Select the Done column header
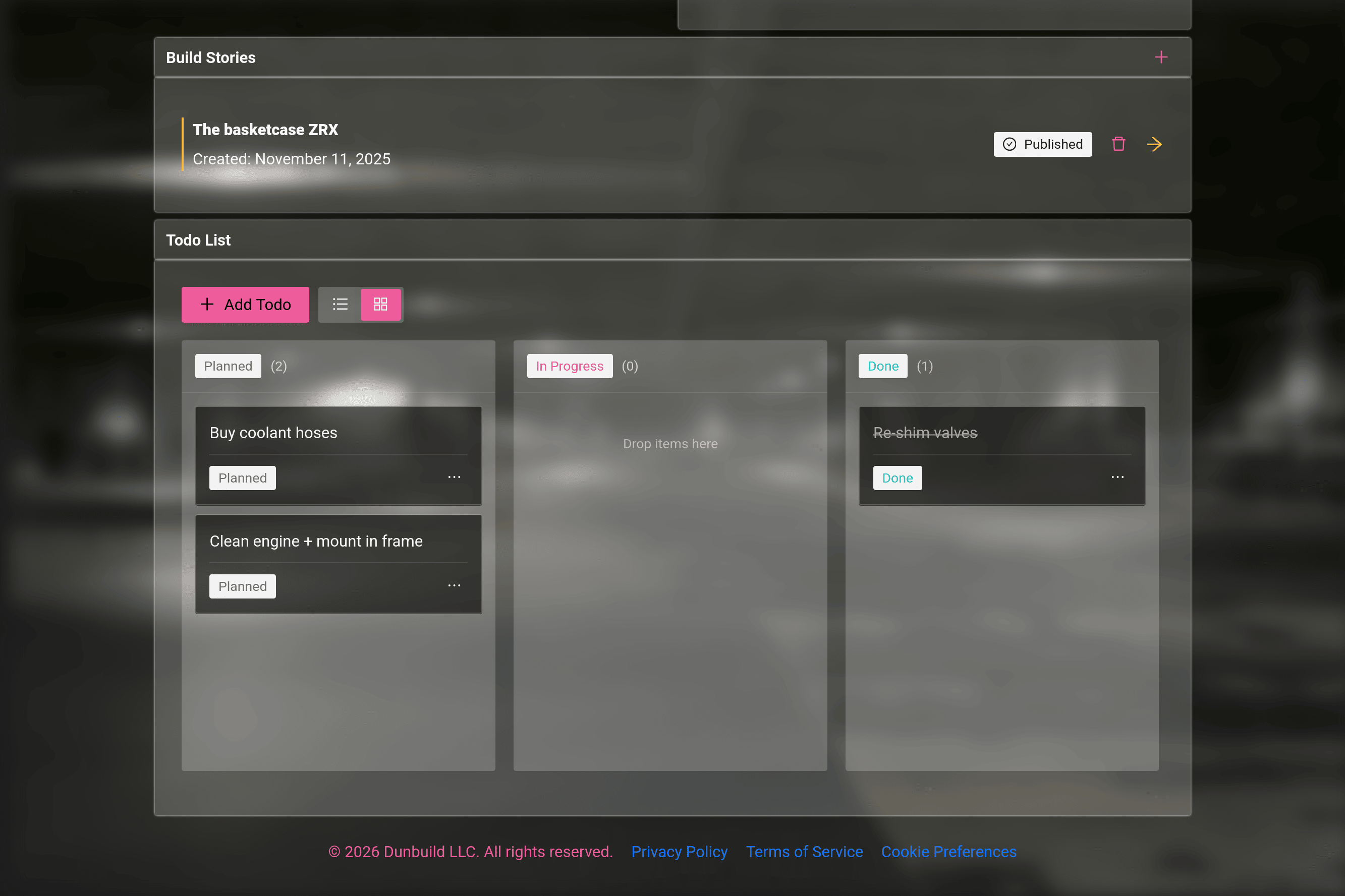1345x896 pixels. tap(882, 366)
